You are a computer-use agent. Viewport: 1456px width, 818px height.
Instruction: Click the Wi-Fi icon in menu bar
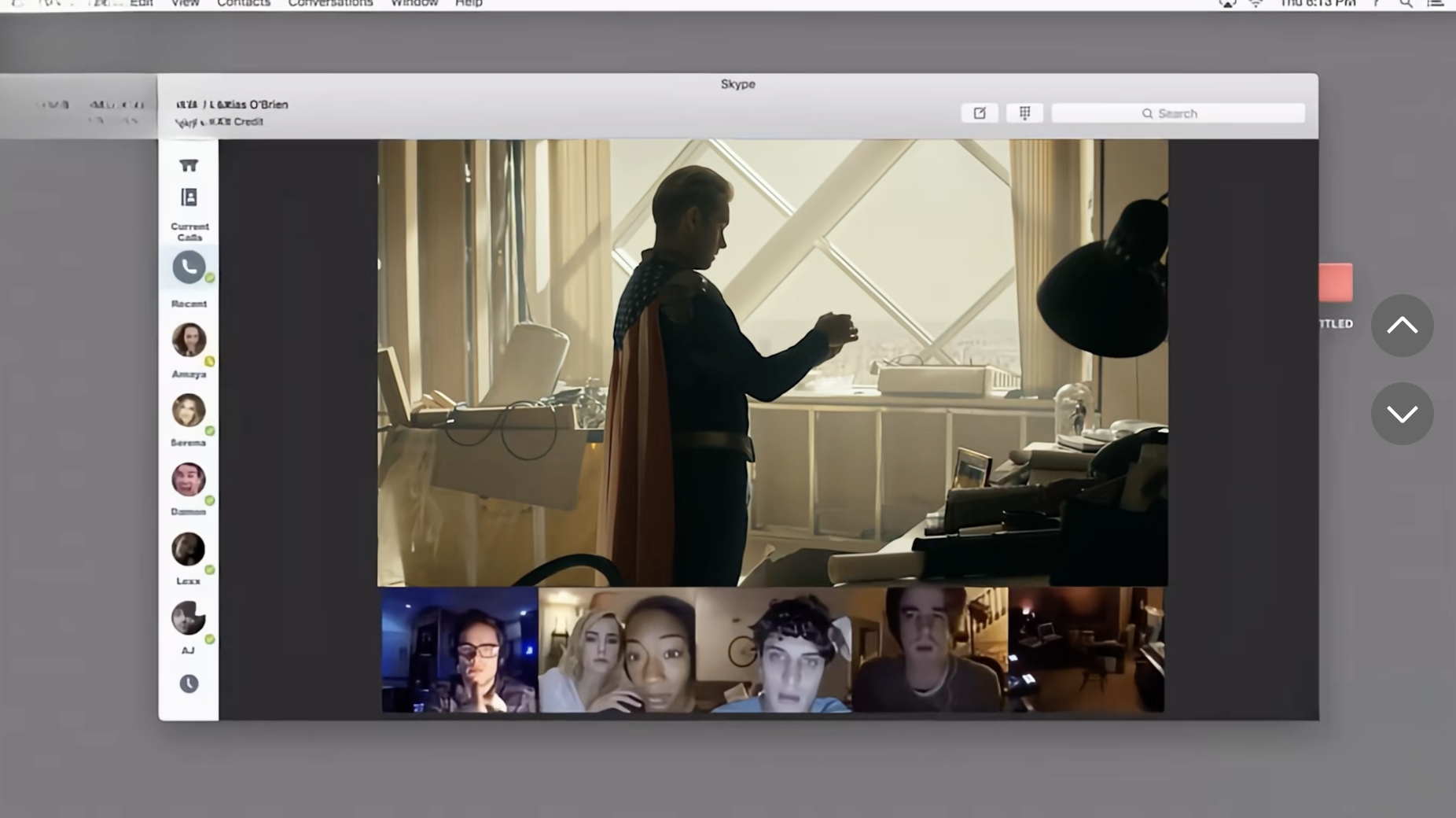coord(1256,3)
